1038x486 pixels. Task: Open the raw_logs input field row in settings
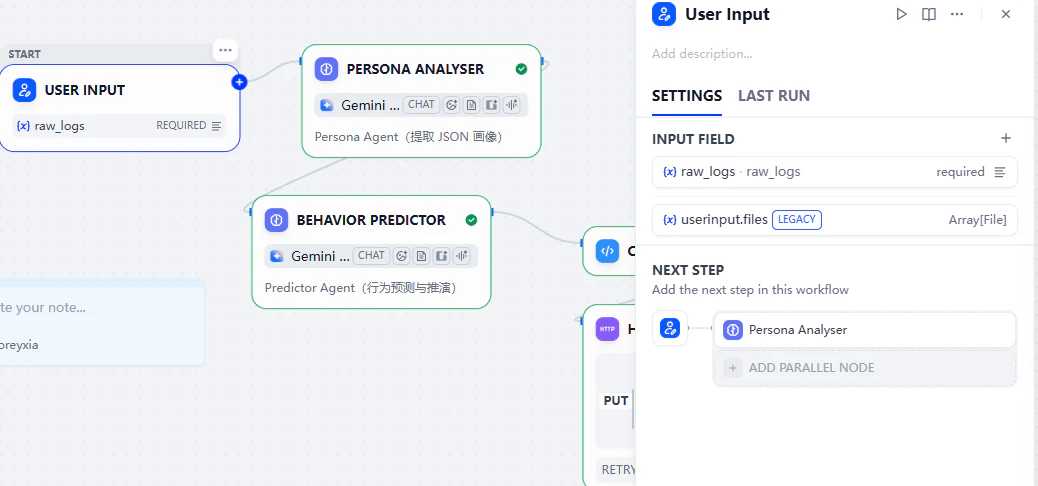click(x=834, y=172)
